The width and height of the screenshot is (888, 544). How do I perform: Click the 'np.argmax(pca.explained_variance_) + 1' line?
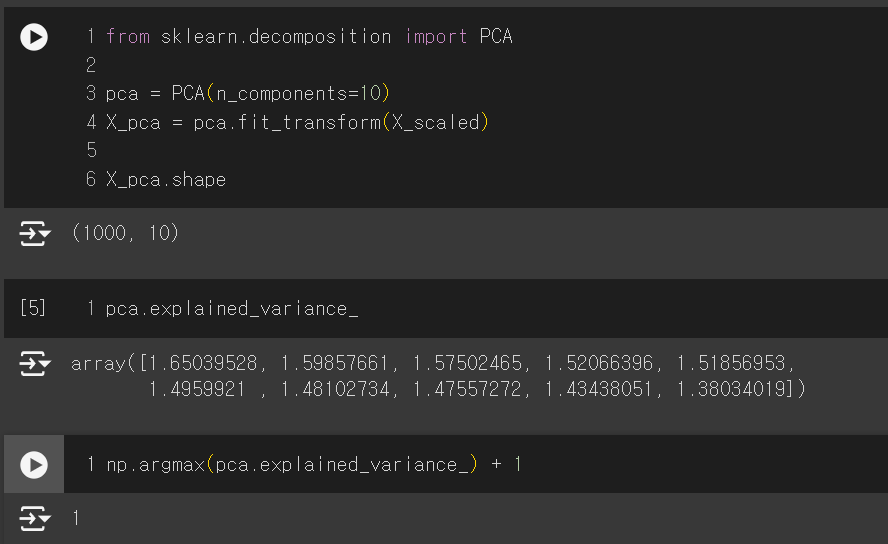314,465
